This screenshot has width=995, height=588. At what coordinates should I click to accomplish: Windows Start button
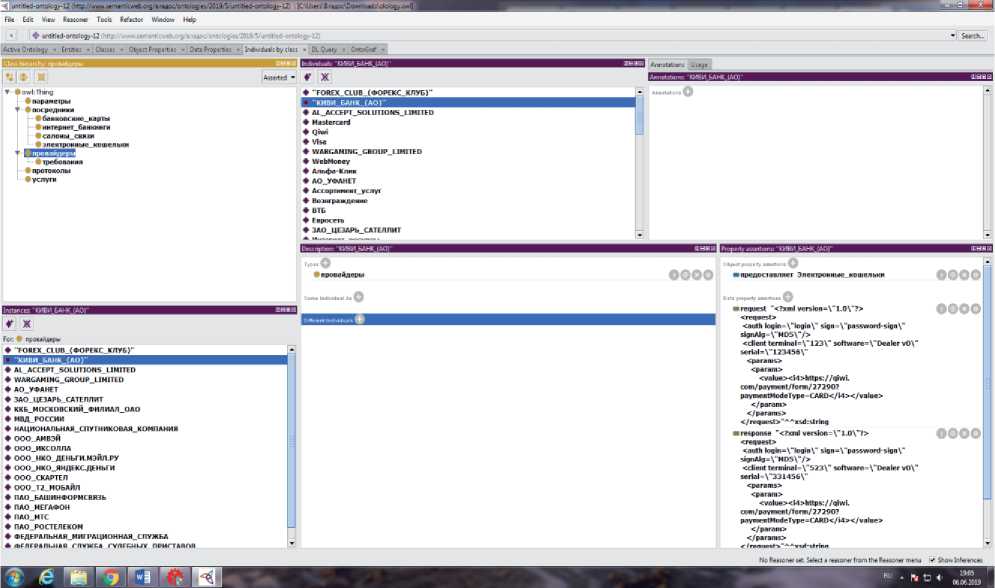14,577
